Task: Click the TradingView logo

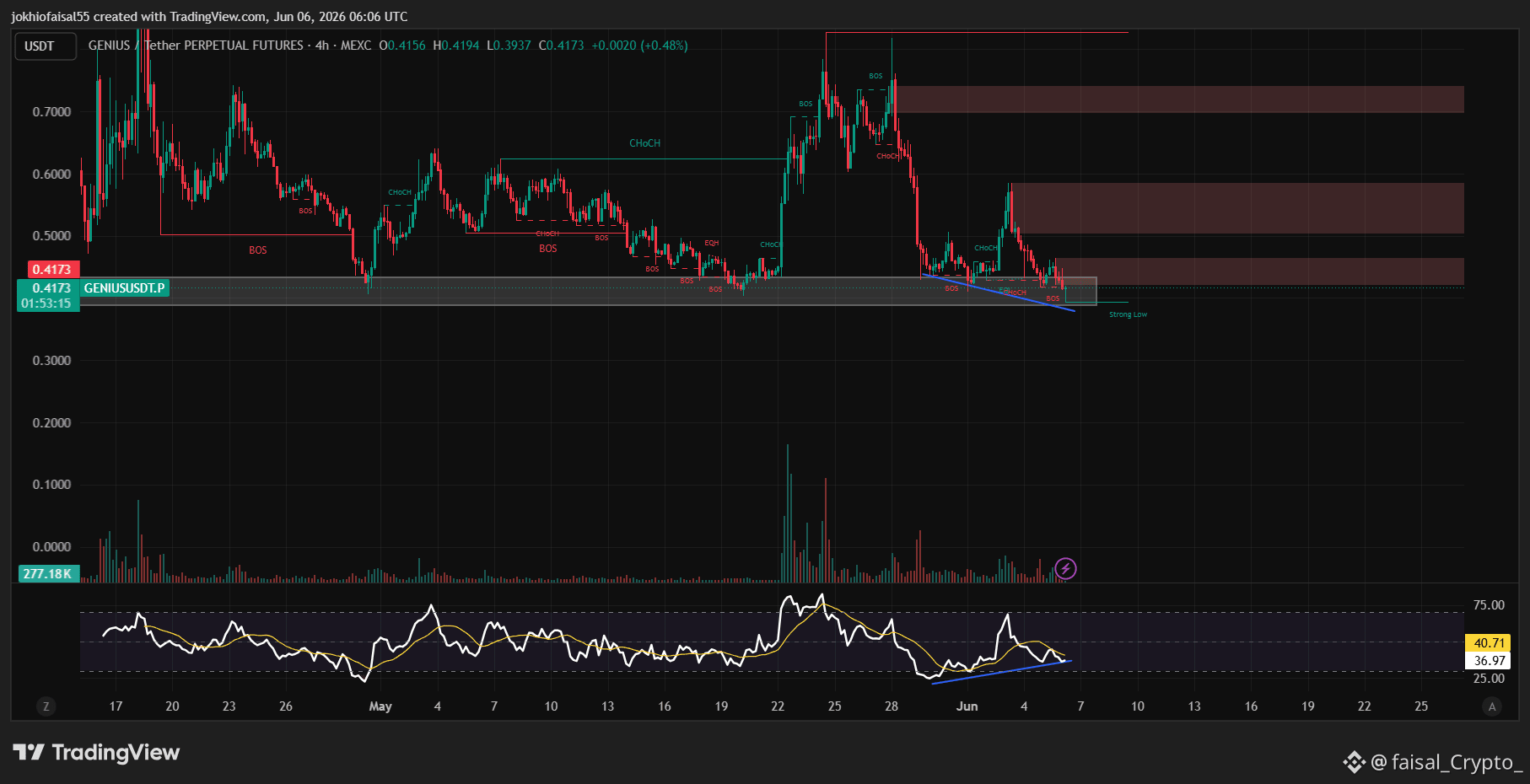Action: click(x=96, y=752)
